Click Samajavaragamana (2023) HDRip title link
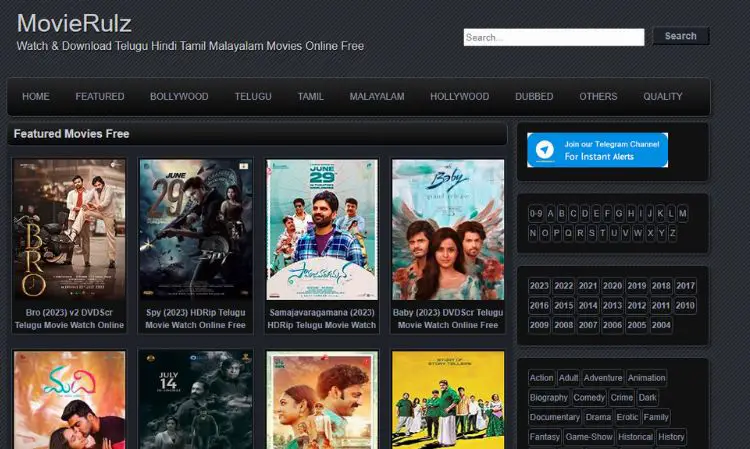The height and width of the screenshot is (449, 750). 322,318
